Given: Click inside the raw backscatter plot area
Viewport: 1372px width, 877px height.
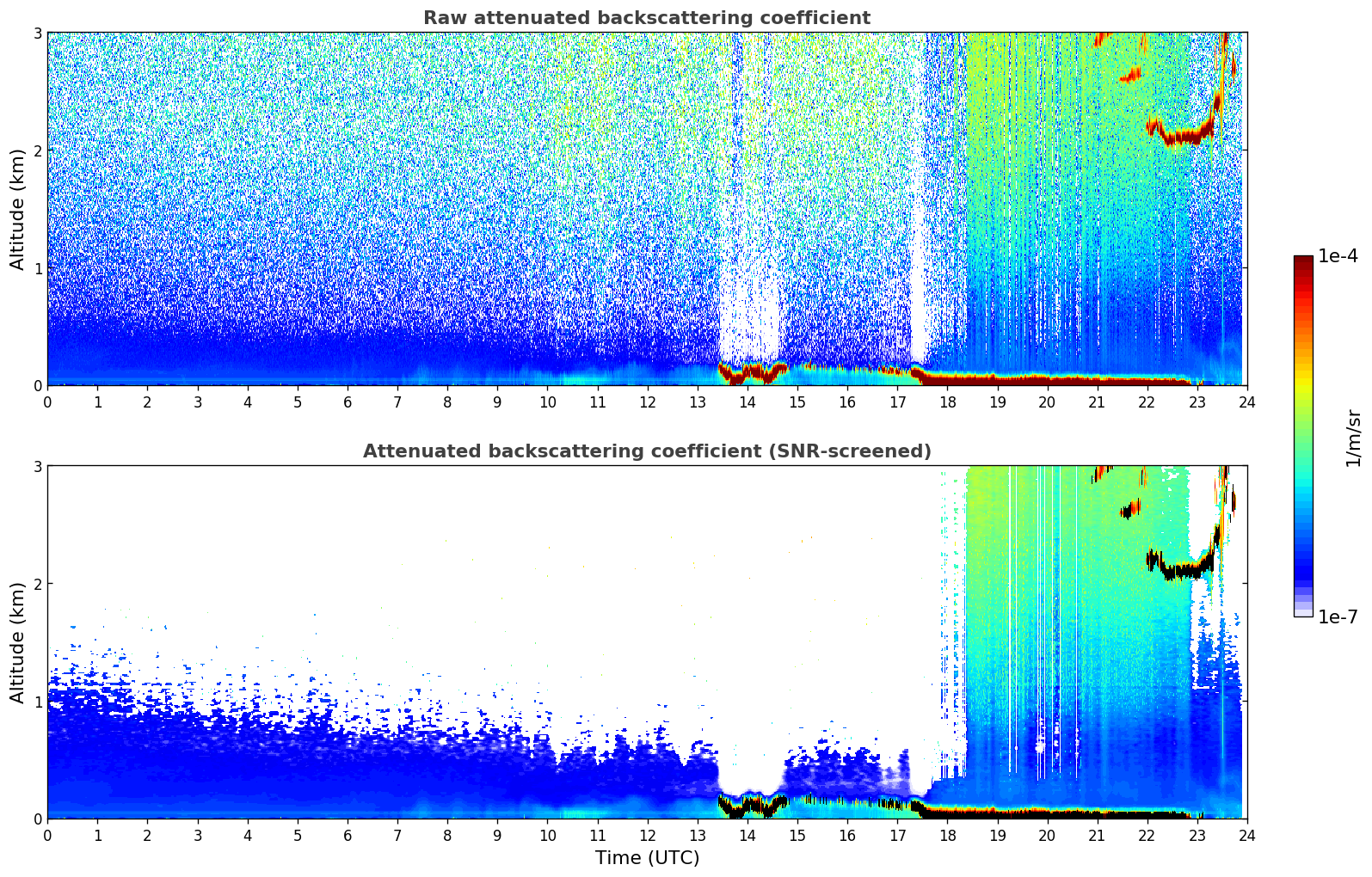Looking at the screenshot, I should tap(647, 209).
